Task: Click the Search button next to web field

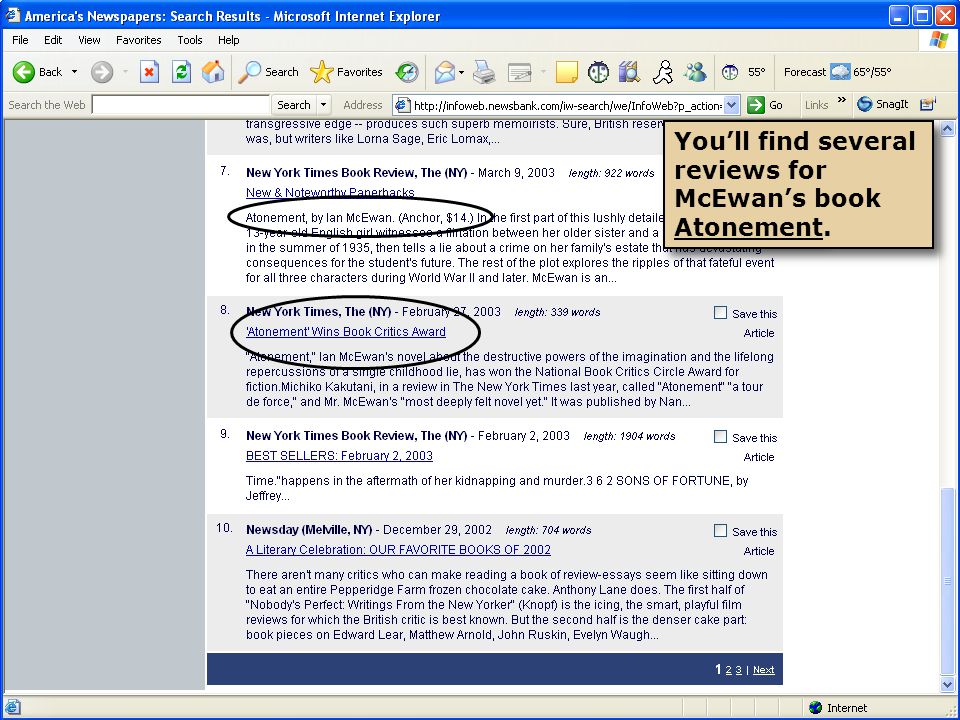Action: tap(294, 105)
